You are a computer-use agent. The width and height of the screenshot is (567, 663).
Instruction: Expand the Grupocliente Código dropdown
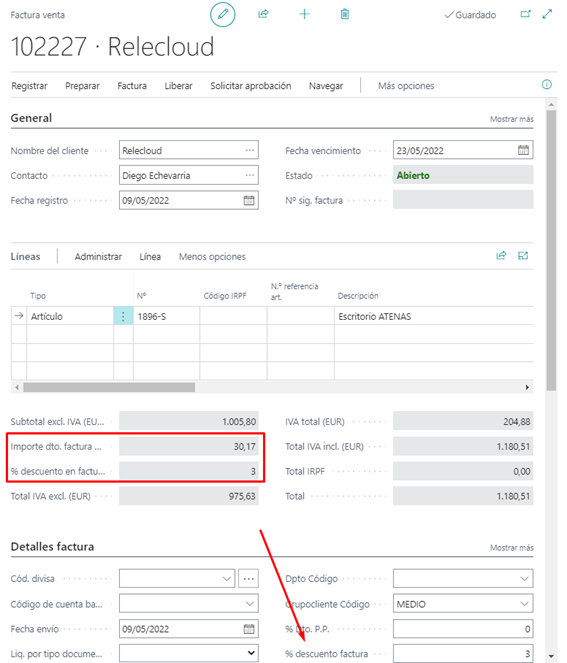[x=524, y=604]
